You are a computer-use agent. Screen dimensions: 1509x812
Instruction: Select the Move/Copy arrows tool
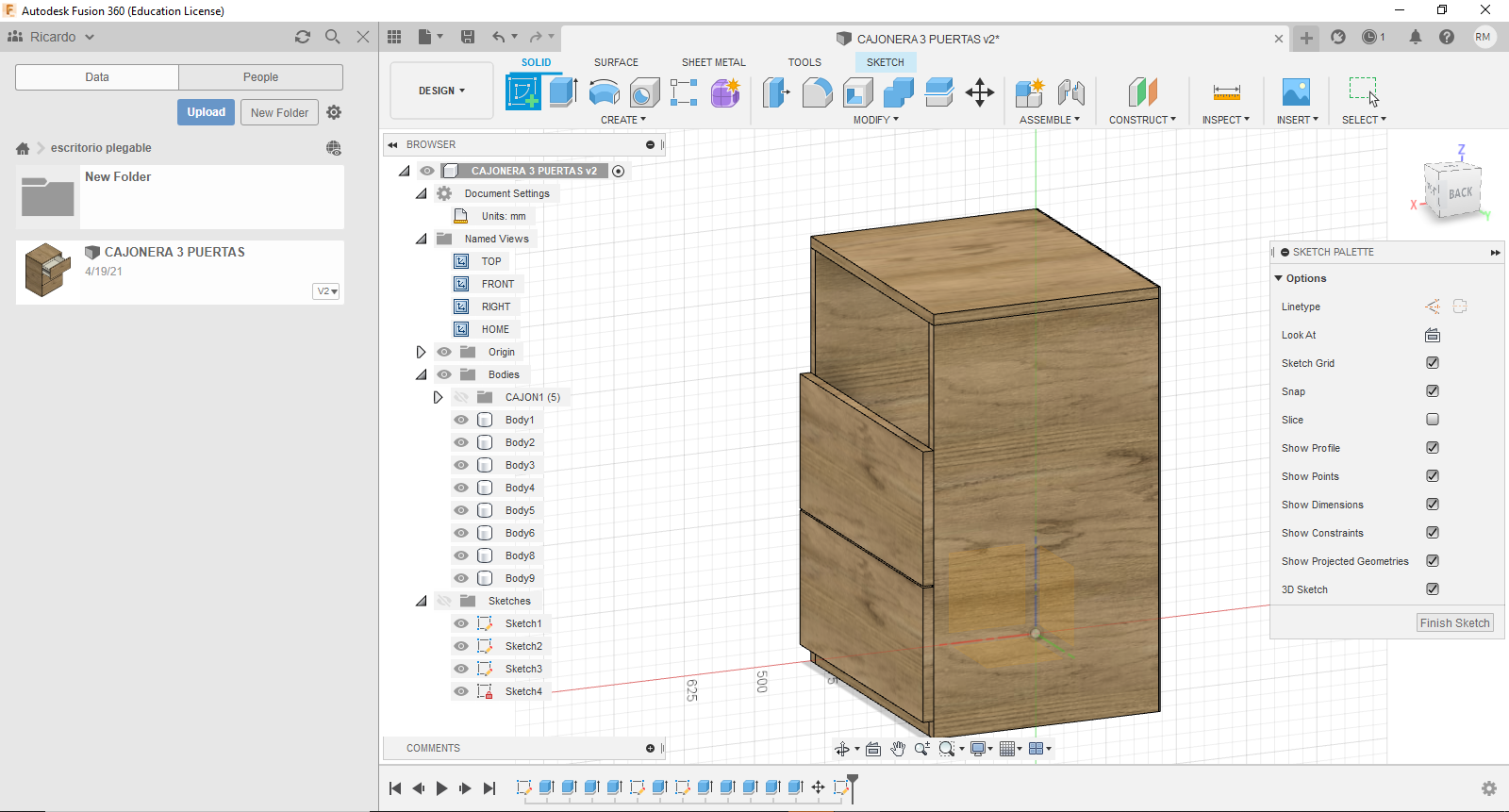pos(980,92)
